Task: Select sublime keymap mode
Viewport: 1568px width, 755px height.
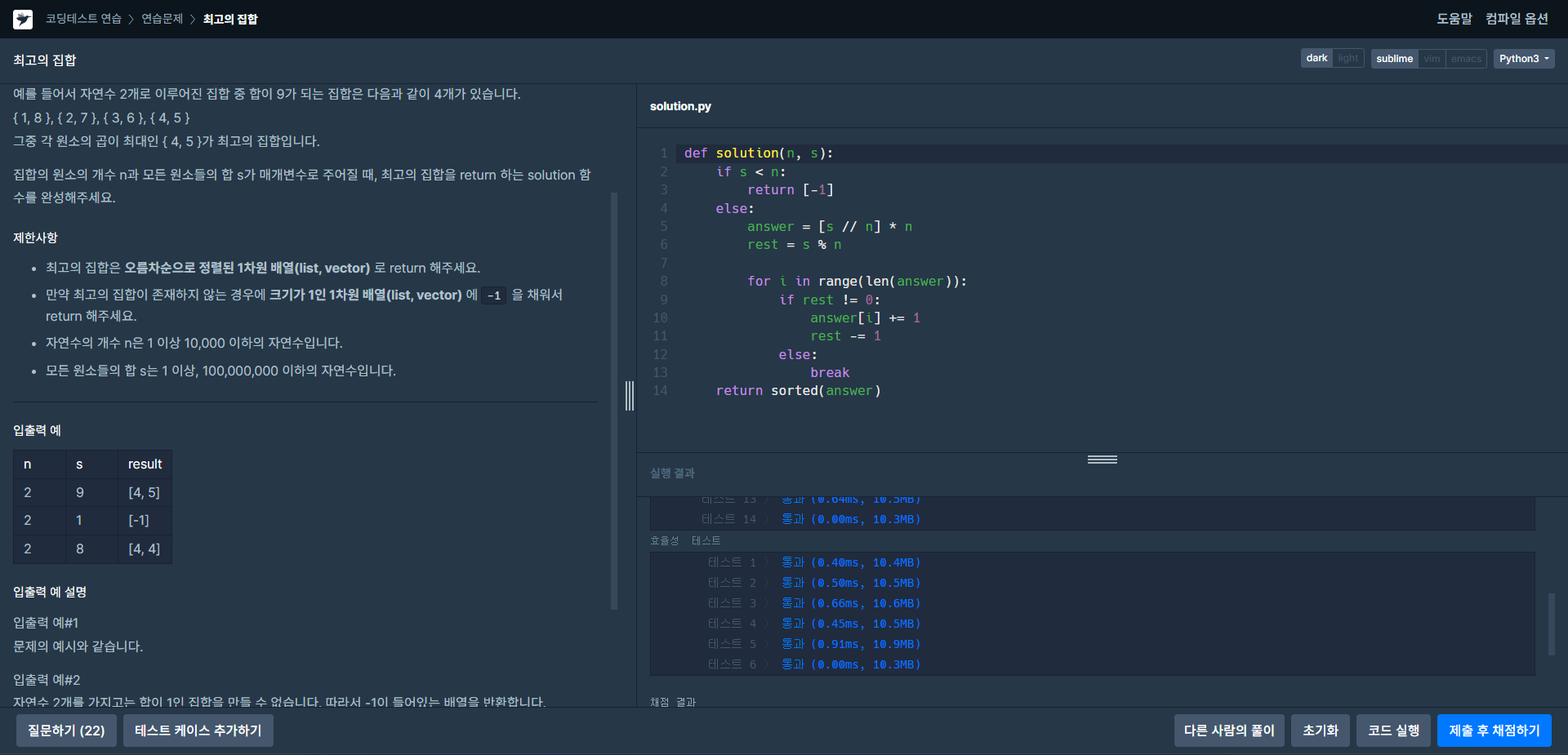Action: [1394, 59]
